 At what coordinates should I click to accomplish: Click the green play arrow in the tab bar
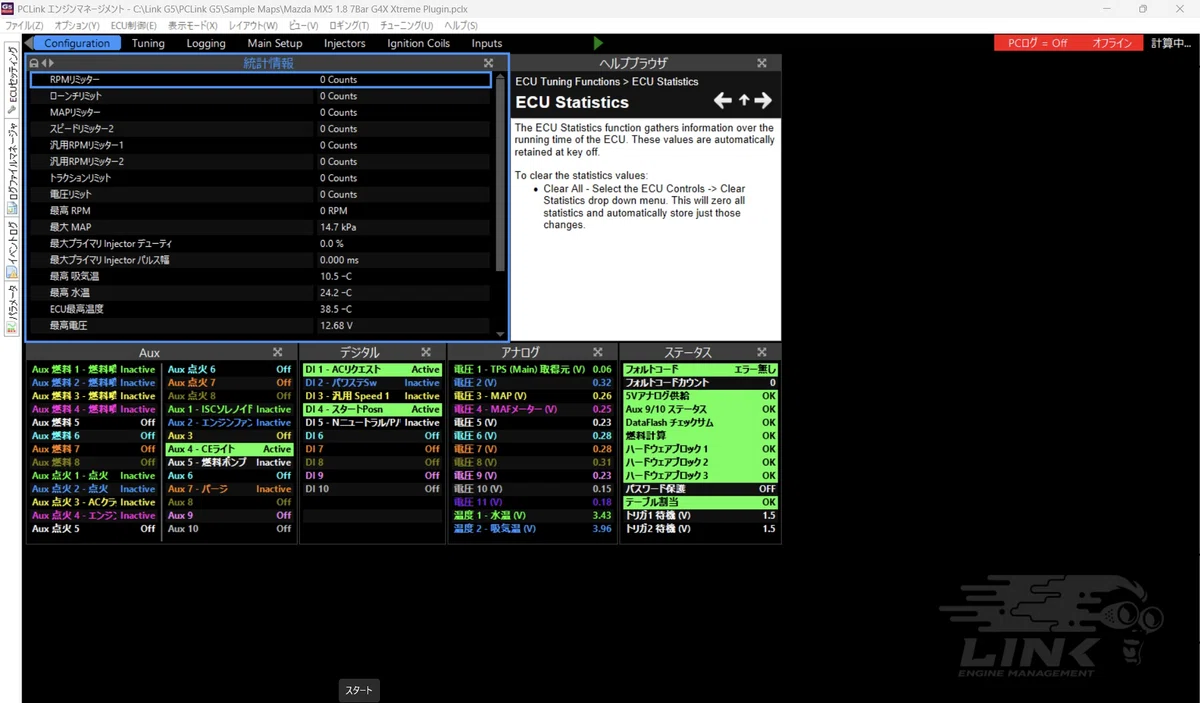click(598, 43)
